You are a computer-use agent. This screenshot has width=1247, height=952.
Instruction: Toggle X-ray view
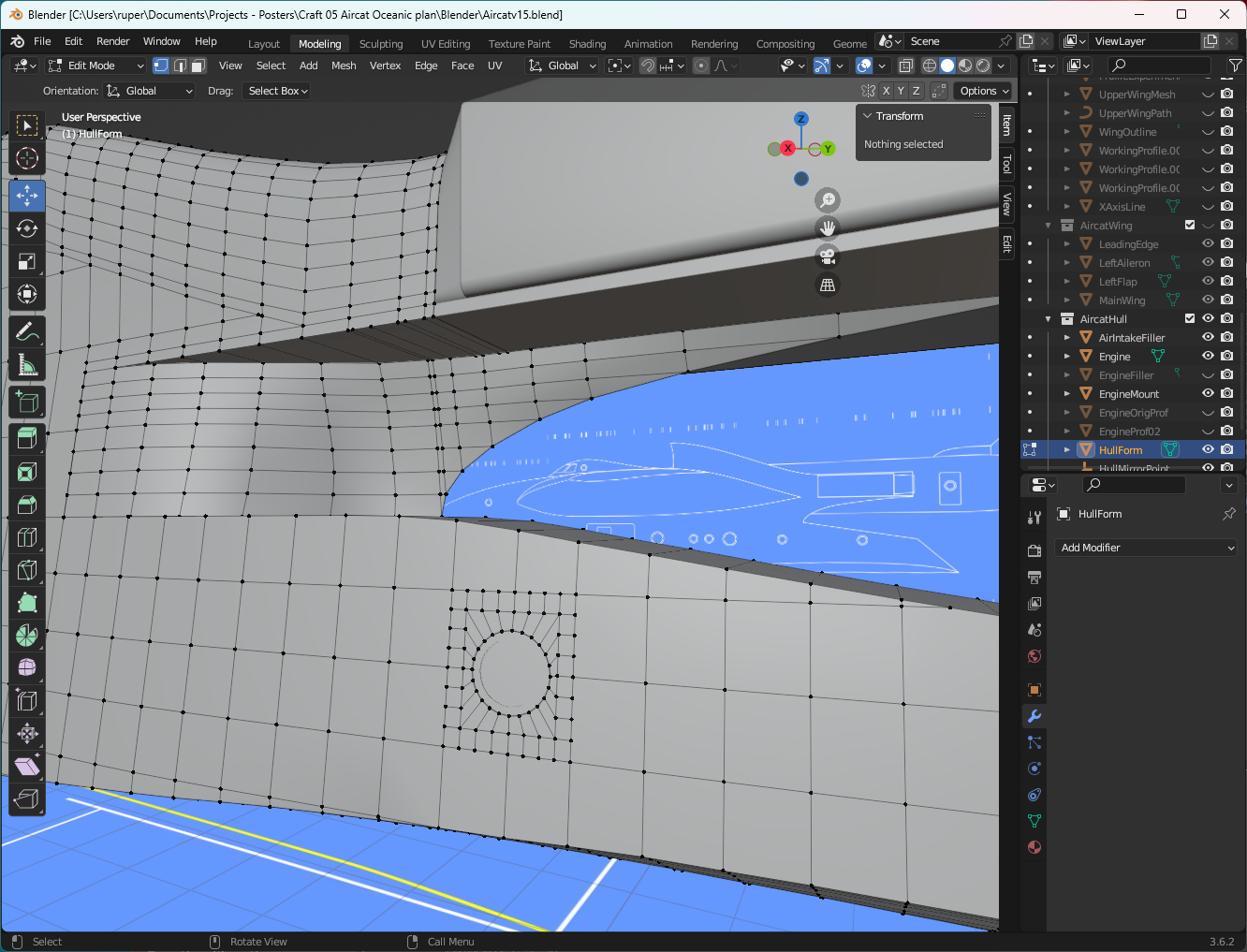pos(905,66)
